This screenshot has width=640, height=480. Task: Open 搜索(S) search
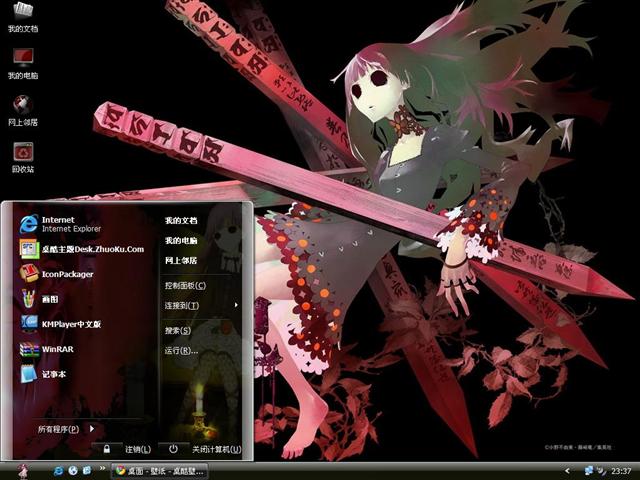(178, 330)
